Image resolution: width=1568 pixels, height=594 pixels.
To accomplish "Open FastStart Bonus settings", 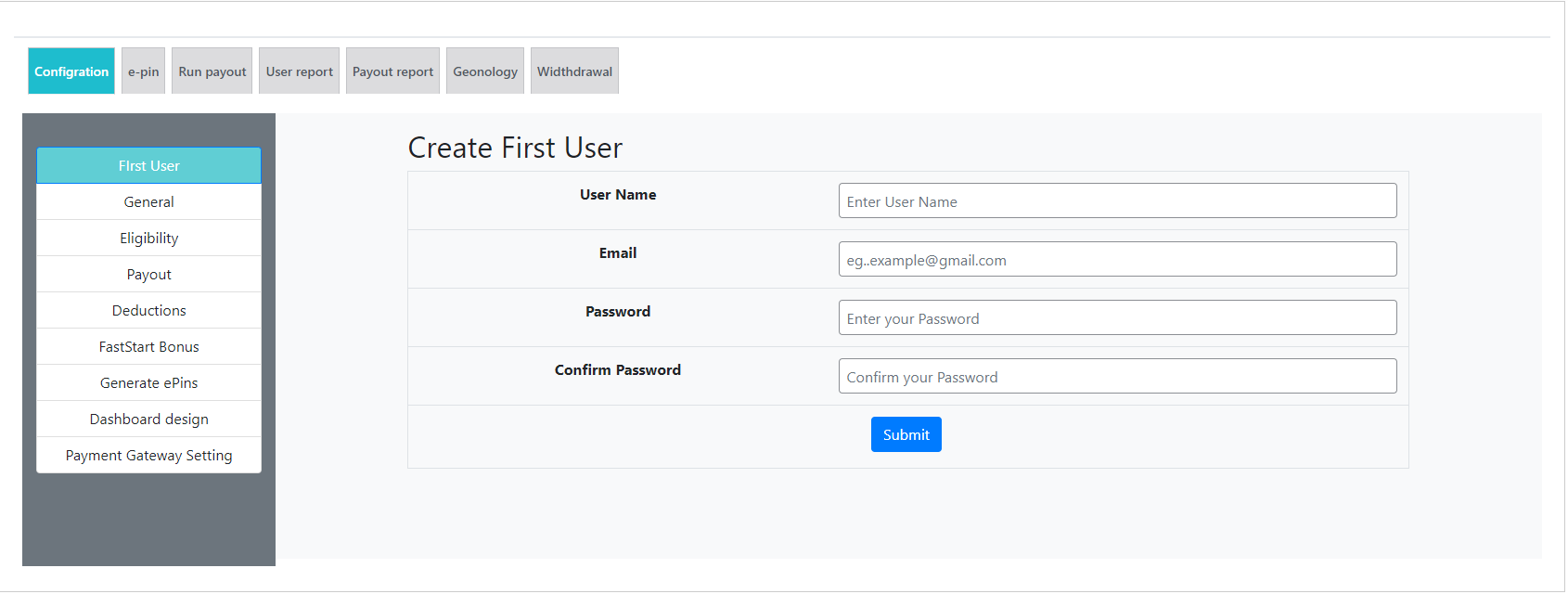I will (x=148, y=347).
